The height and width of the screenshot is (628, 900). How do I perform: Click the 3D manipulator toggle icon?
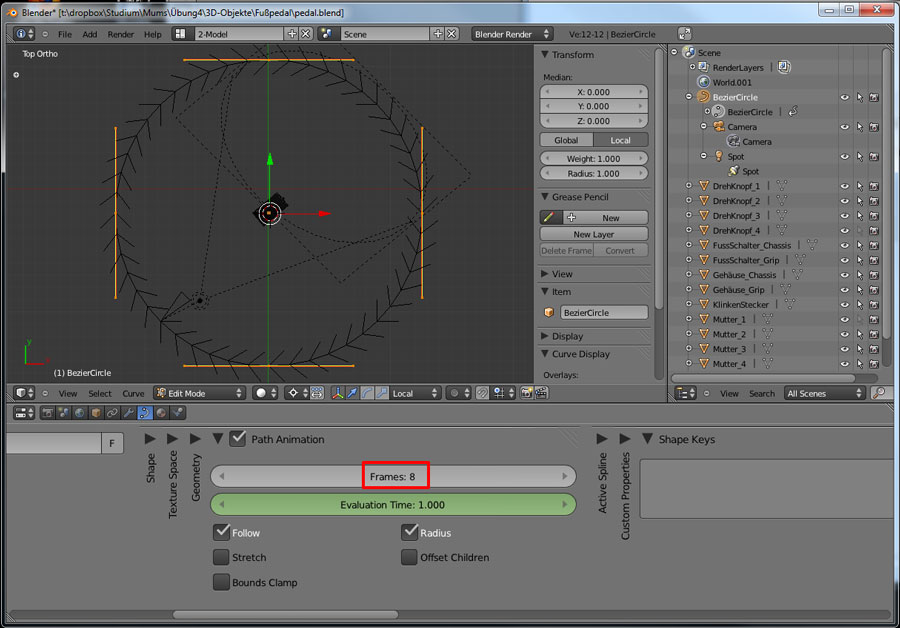pos(334,393)
